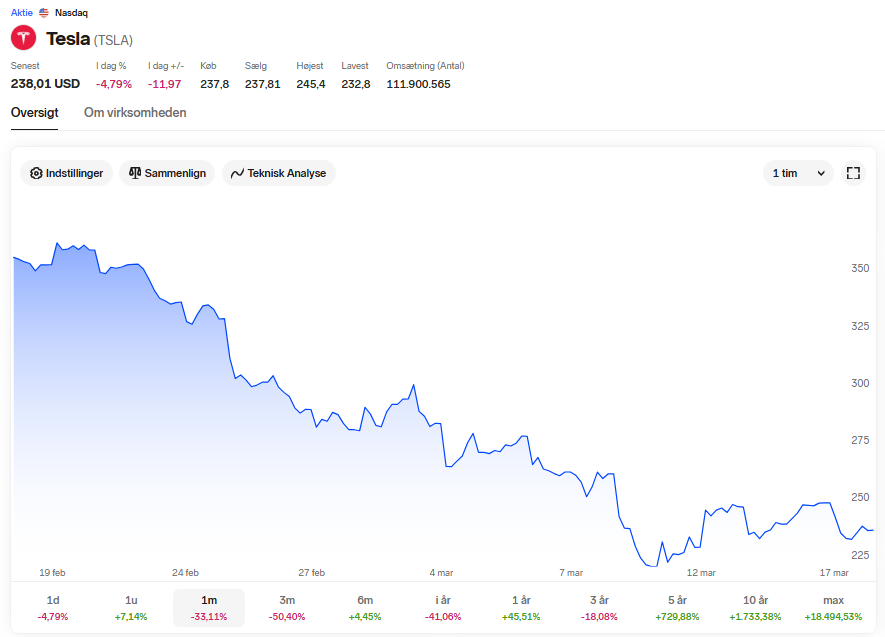Select the 1u time range
The height and width of the screenshot is (637, 885).
[x=131, y=608]
